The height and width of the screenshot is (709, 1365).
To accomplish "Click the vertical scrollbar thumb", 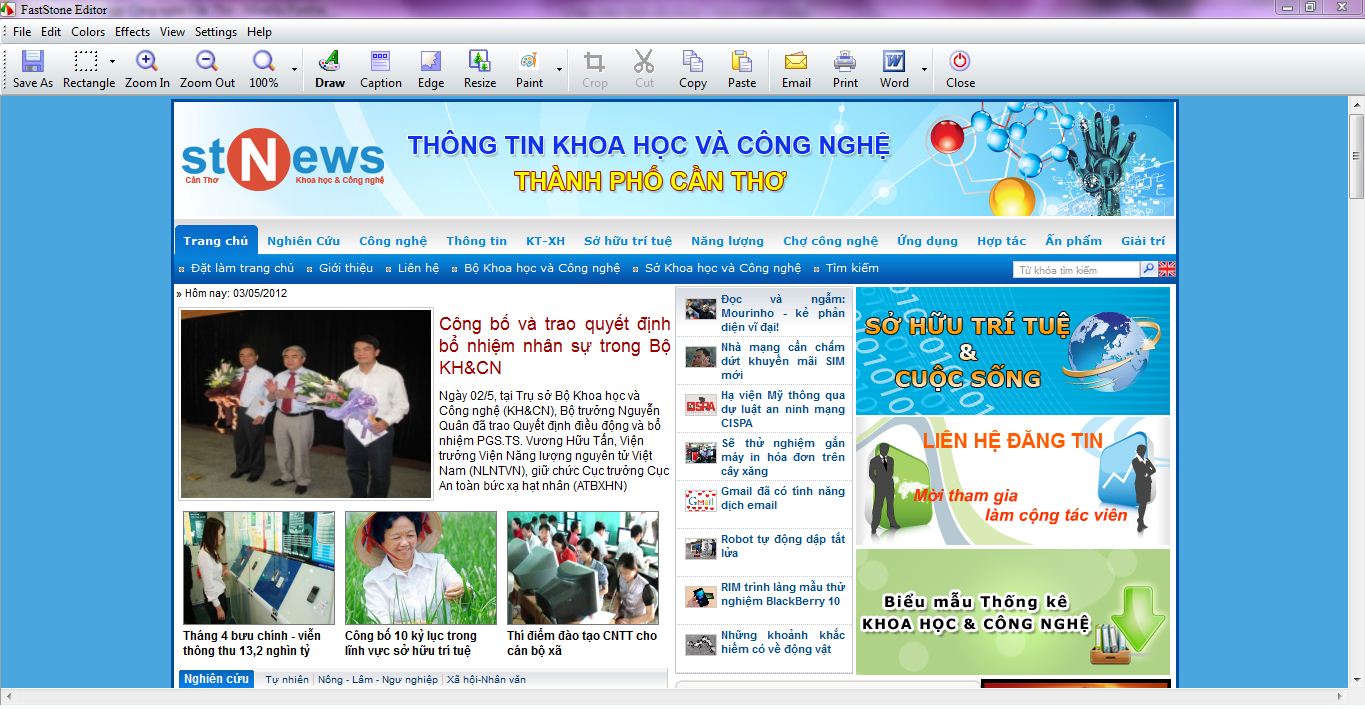I will (1356, 170).
